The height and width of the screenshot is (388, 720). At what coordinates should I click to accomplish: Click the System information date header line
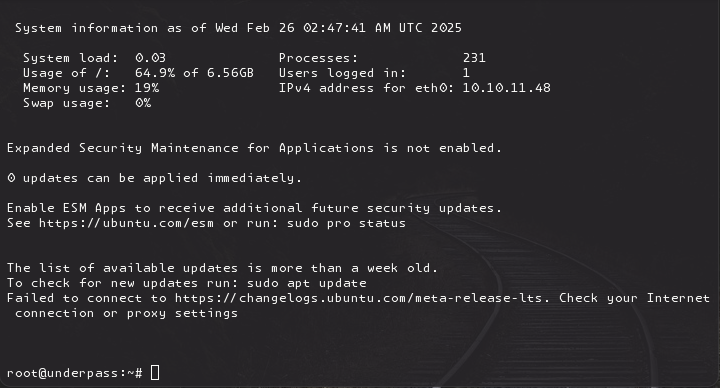[238, 28]
